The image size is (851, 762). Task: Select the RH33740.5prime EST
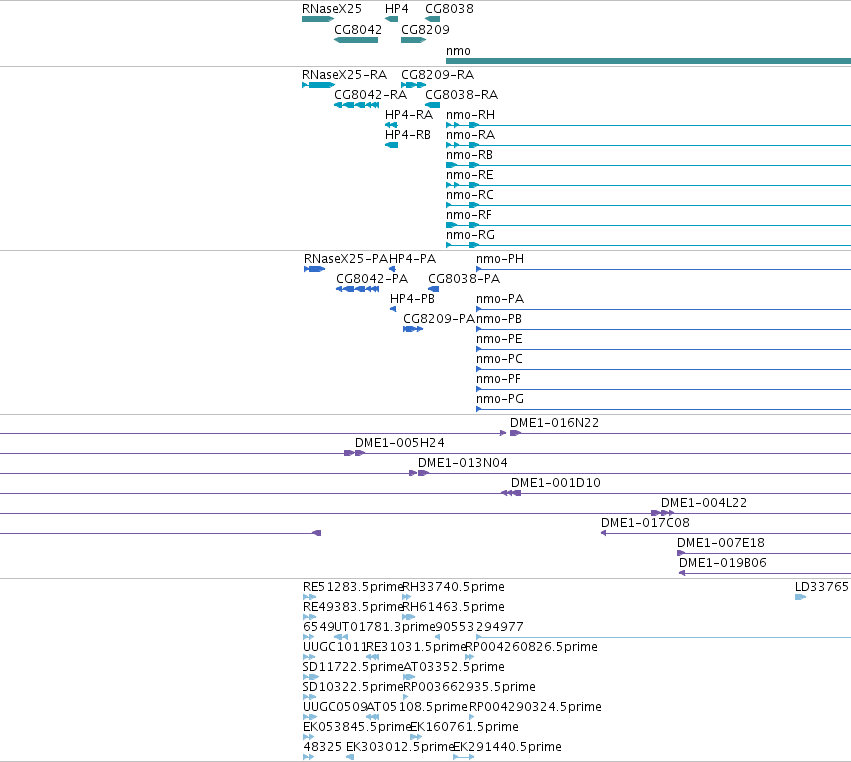(406, 597)
